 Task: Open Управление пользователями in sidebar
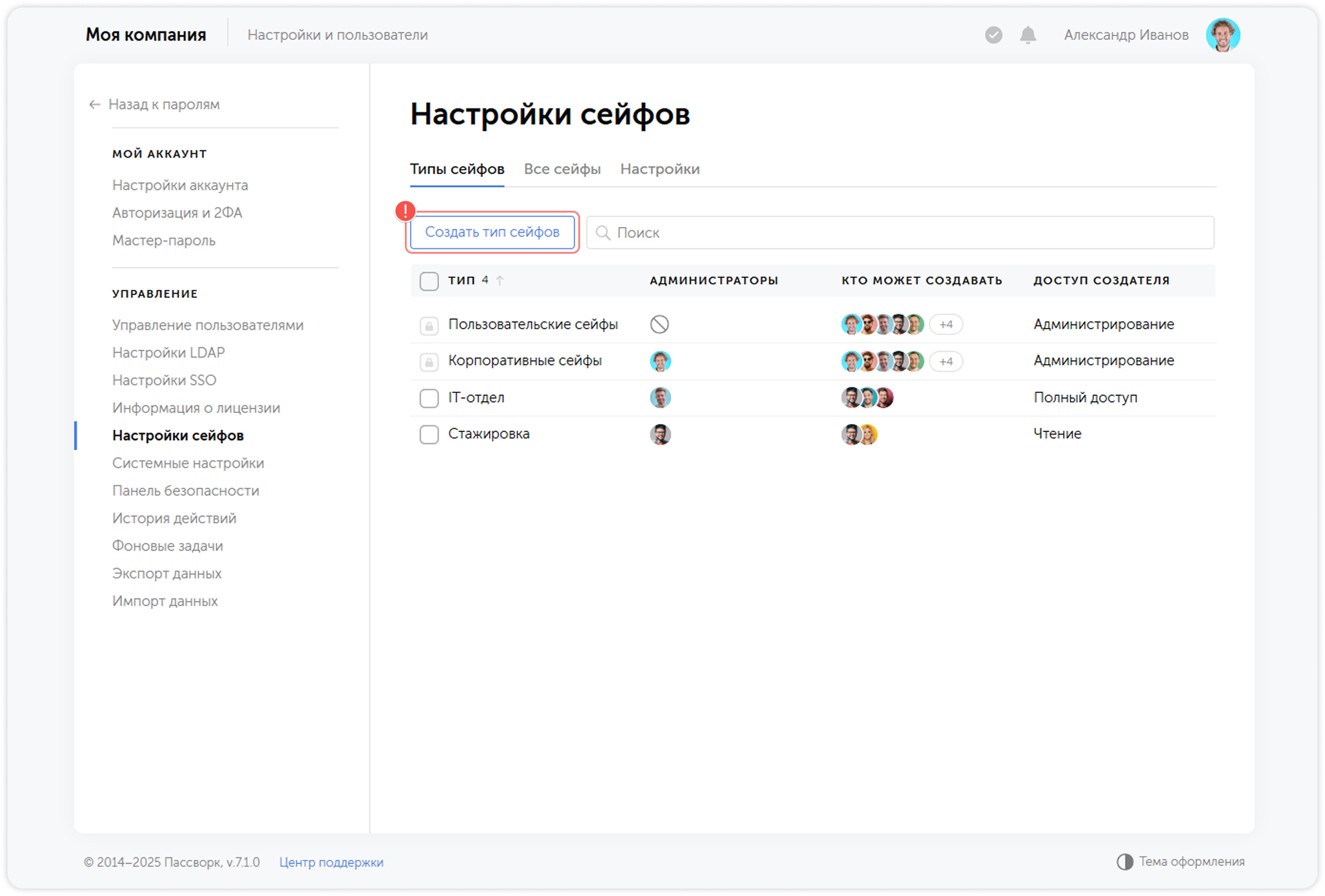coord(208,325)
